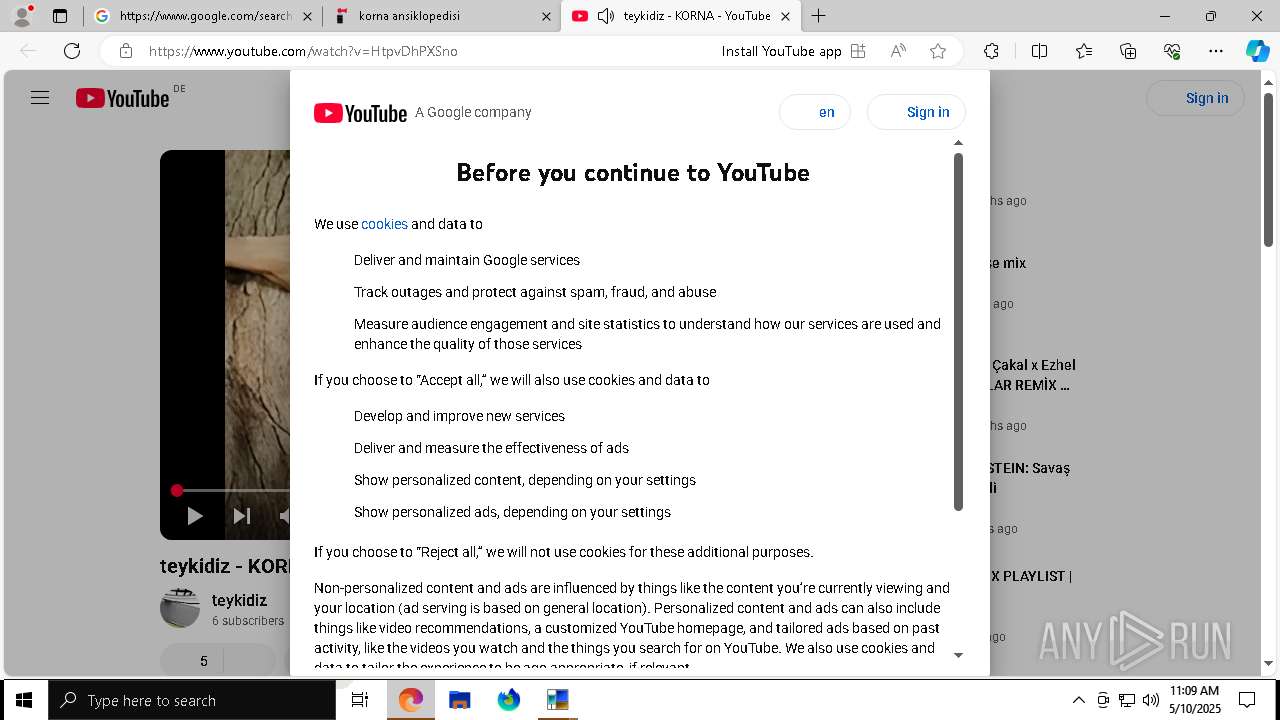Click the video progress bar scrubber

(177, 490)
